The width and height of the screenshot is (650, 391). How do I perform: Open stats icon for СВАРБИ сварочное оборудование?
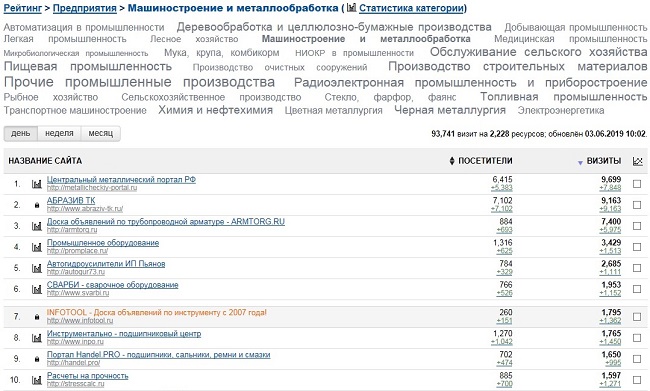[37, 289]
